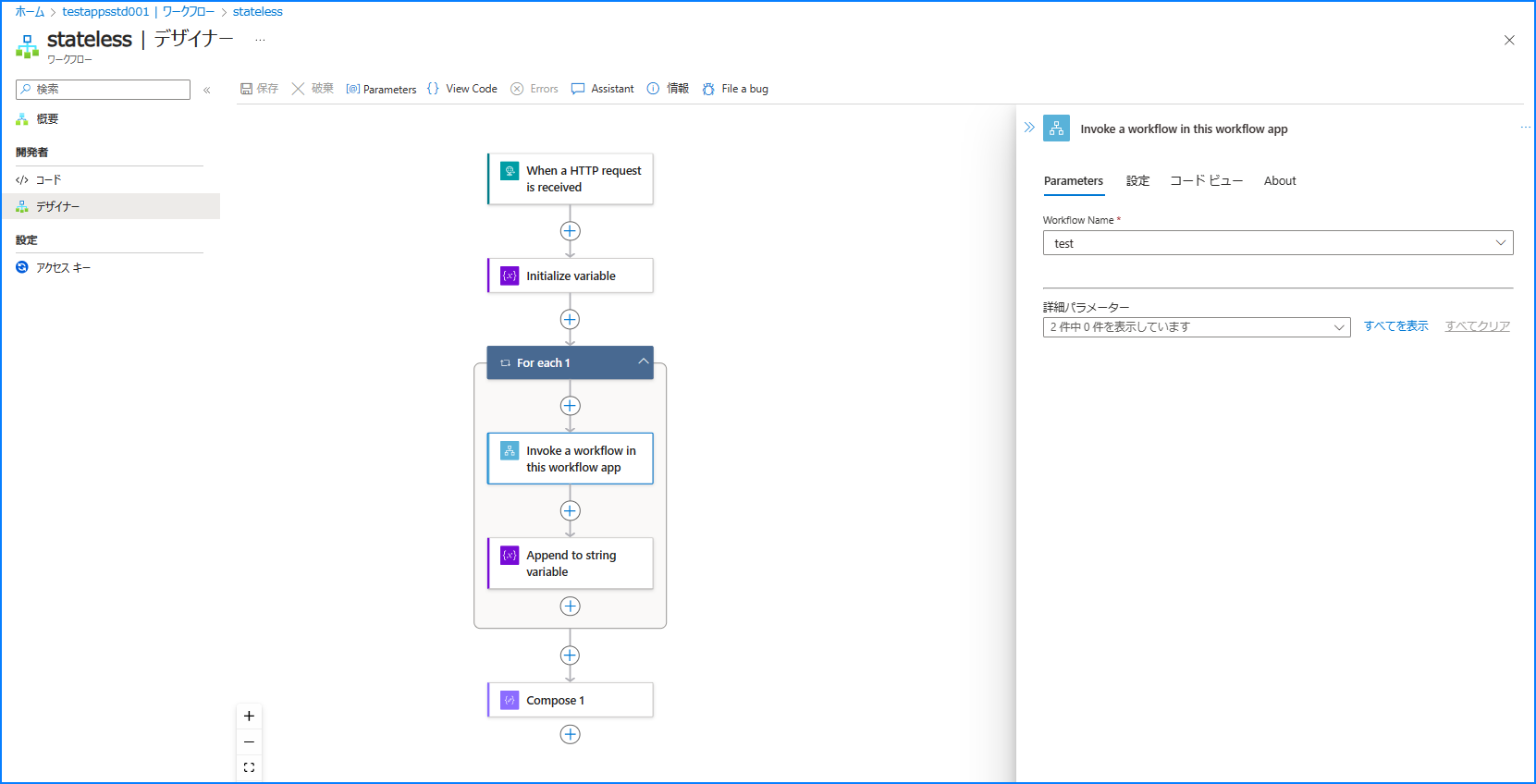Add a step after Initialize variable
This screenshot has height=784, width=1536.
coord(571,319)
